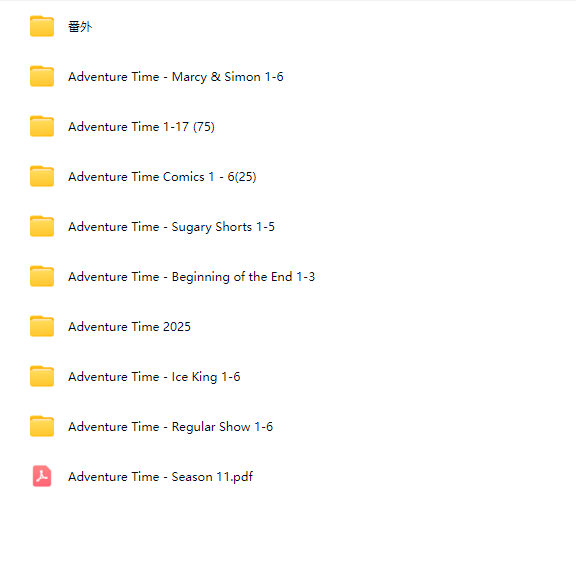The width and height of the screenshot is (576, 563).
Task: Open Adventure Time - Ice King 1-6
Action: click(154, 376)
